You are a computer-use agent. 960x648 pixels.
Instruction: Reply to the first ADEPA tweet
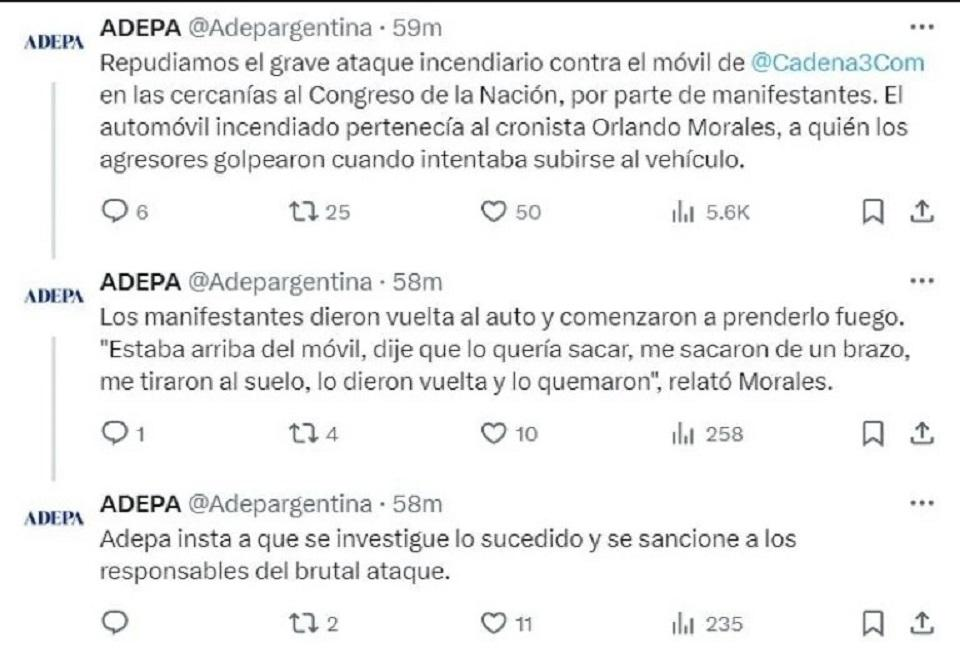[x=117, y=211]
